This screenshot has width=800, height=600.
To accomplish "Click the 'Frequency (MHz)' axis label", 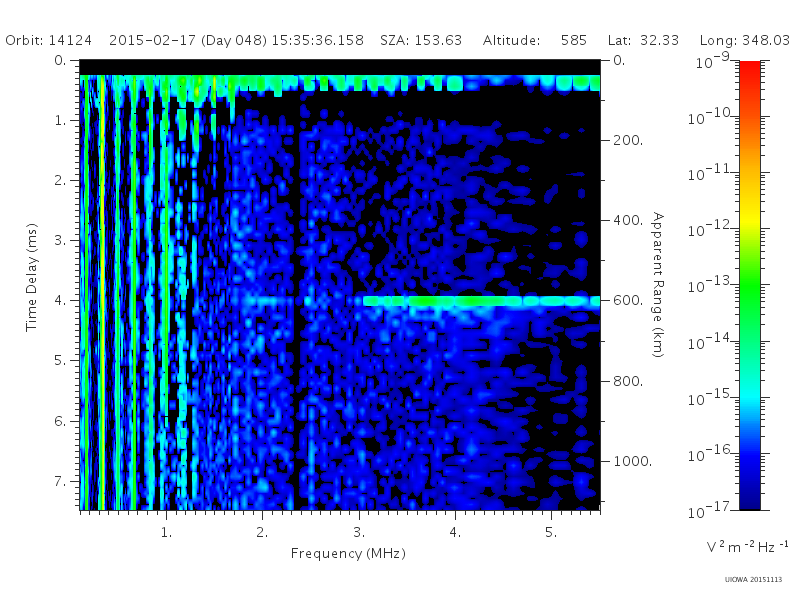I will [348, 554].
